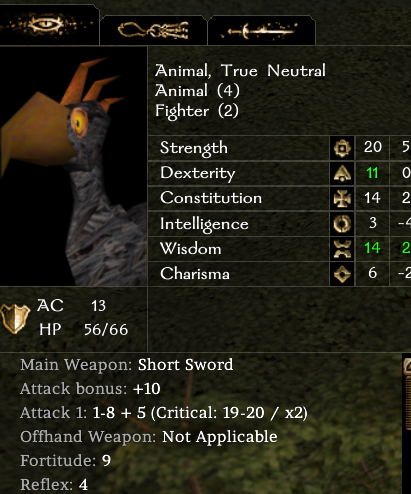Click the Main Weapon Short Sword line
This screenshot has width=411, height=494.
click(127, 365)
